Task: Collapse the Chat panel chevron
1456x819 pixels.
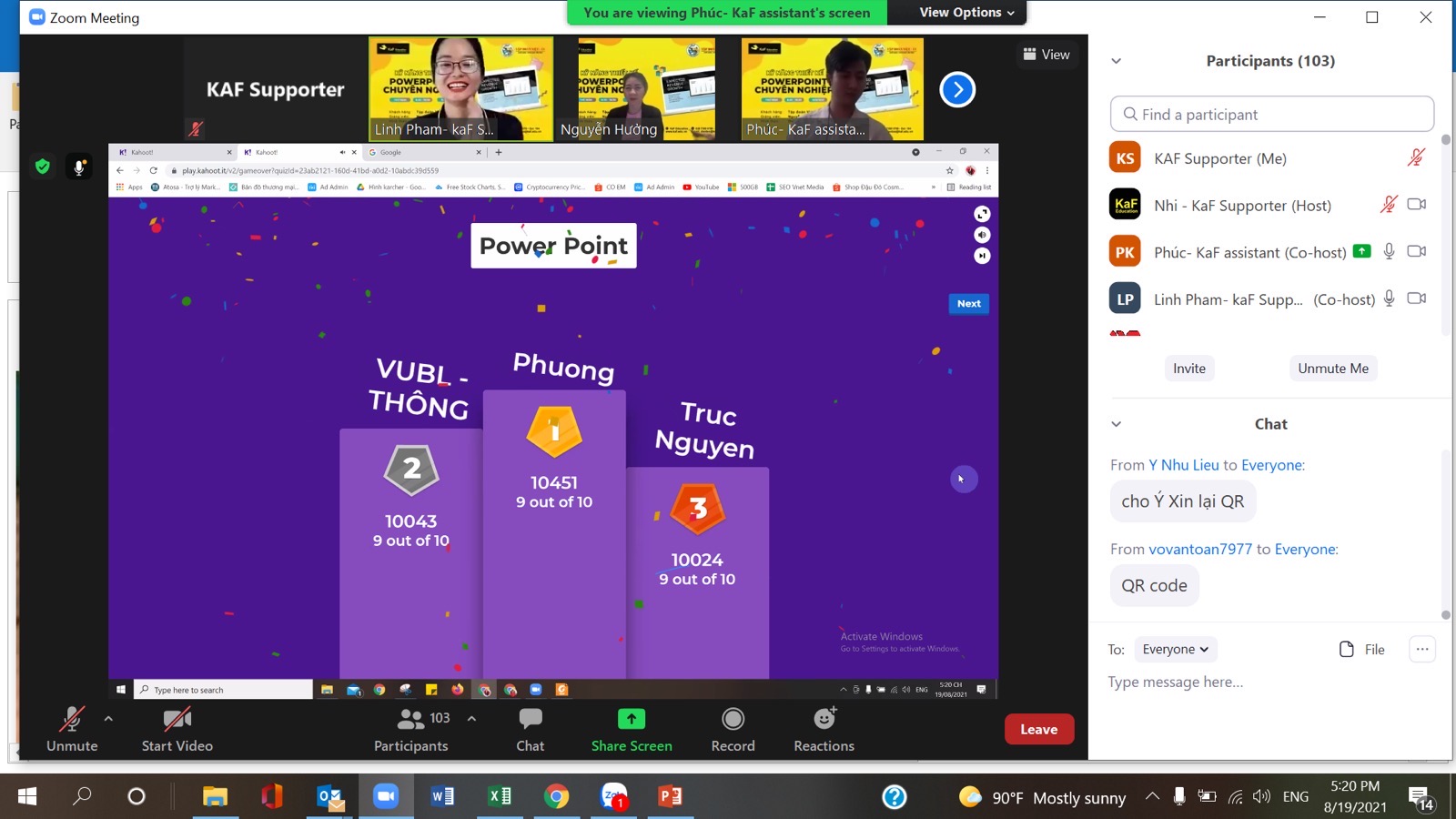Action: click(x=1117, y=424)
